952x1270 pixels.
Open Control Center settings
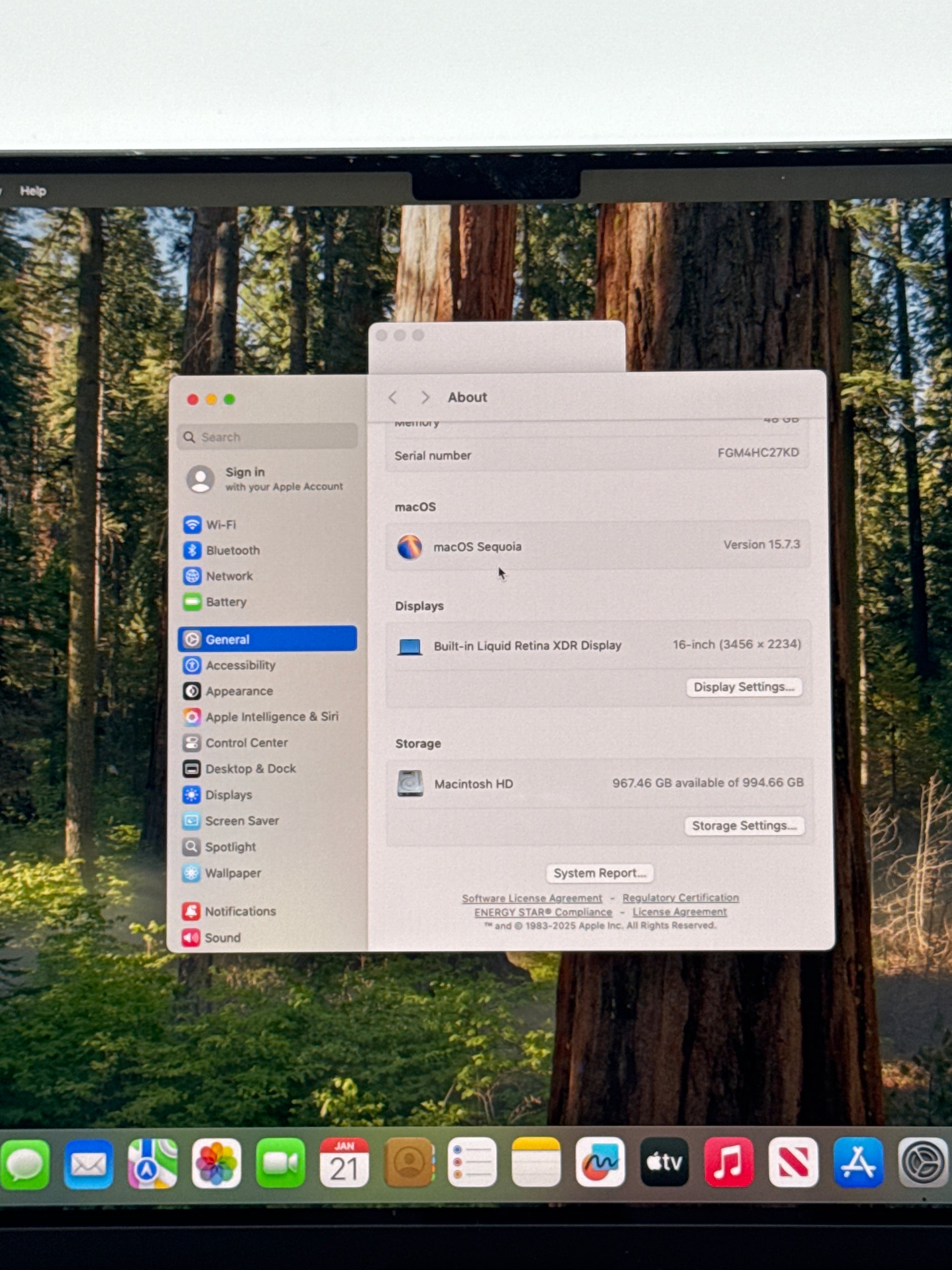(246, 743)
